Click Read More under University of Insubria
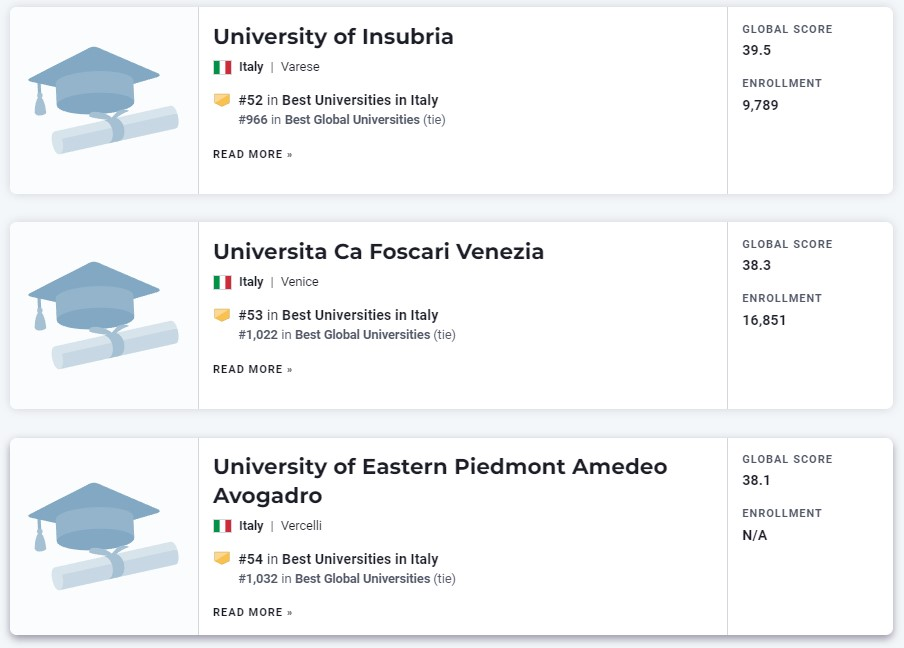This screenshot has width=904, height=648. [x=253, y=155]
